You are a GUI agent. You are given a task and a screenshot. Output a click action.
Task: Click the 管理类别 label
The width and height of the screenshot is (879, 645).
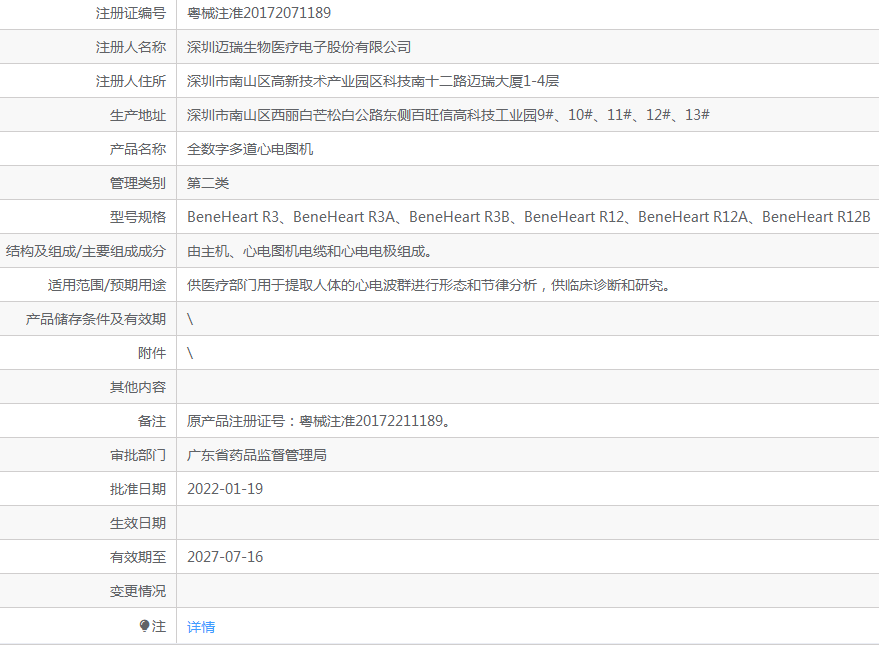(138, 183)
